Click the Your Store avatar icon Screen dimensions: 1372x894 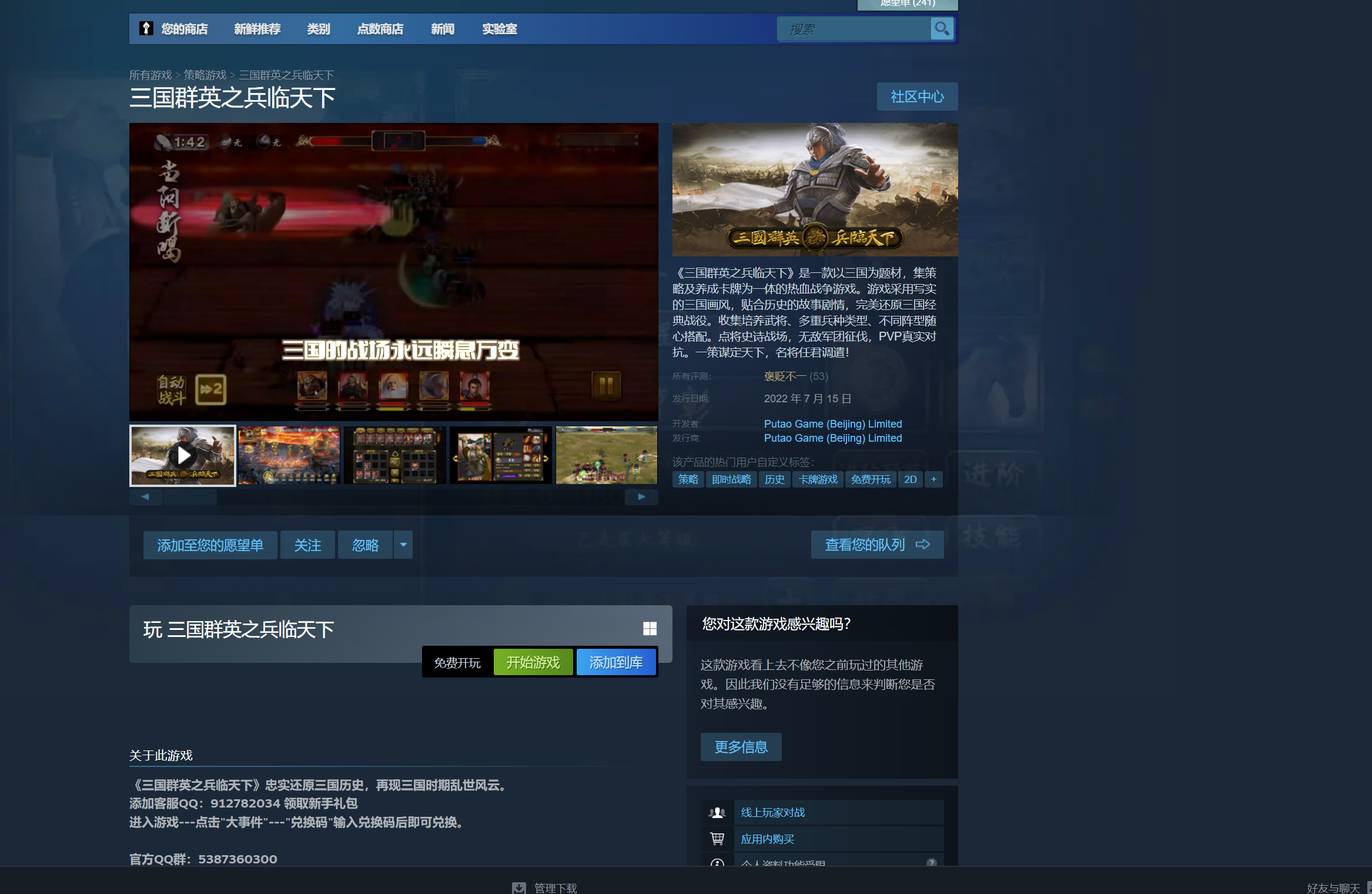[146, 28]
